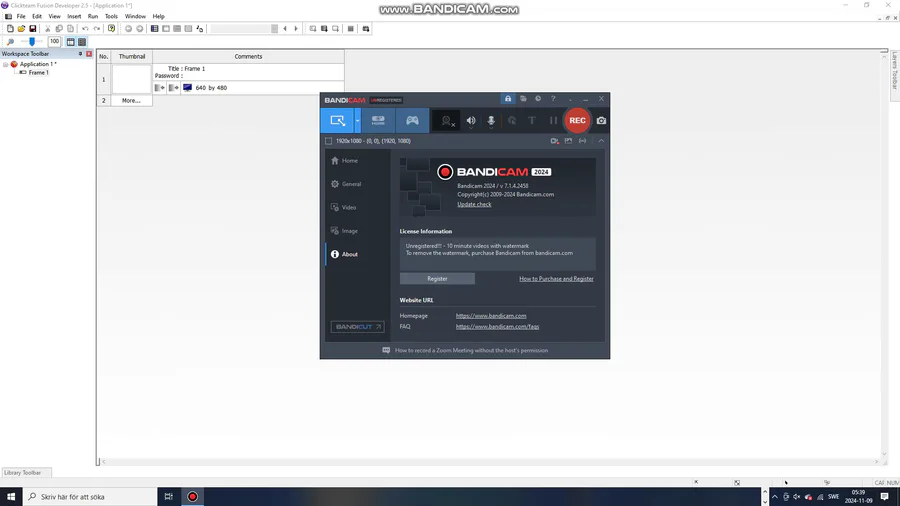Click the Bandicam help question mark icon
This screenshot has height=506, width=900.
pos(553,99)
